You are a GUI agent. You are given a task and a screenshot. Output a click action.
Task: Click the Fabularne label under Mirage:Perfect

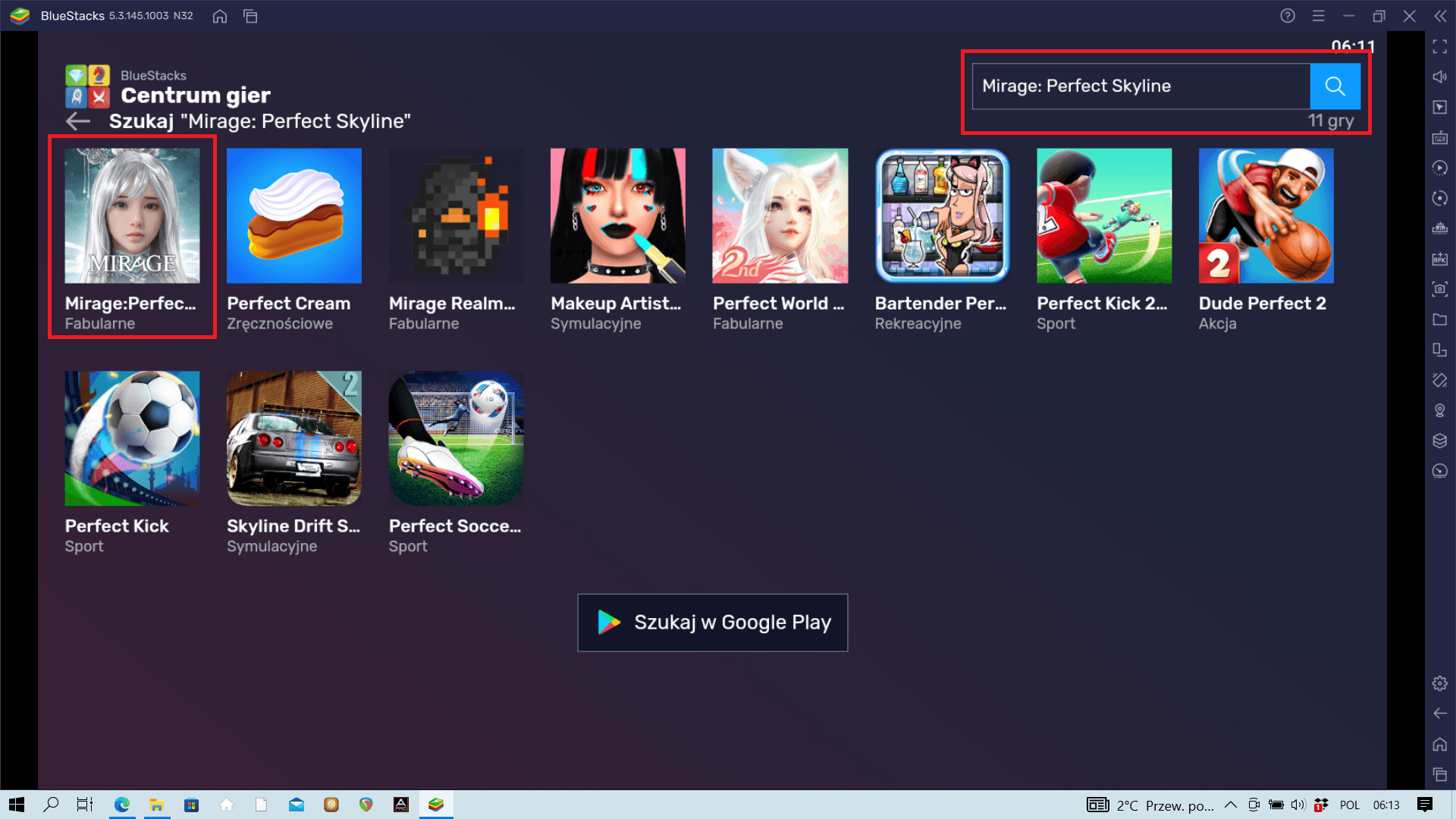100,324
